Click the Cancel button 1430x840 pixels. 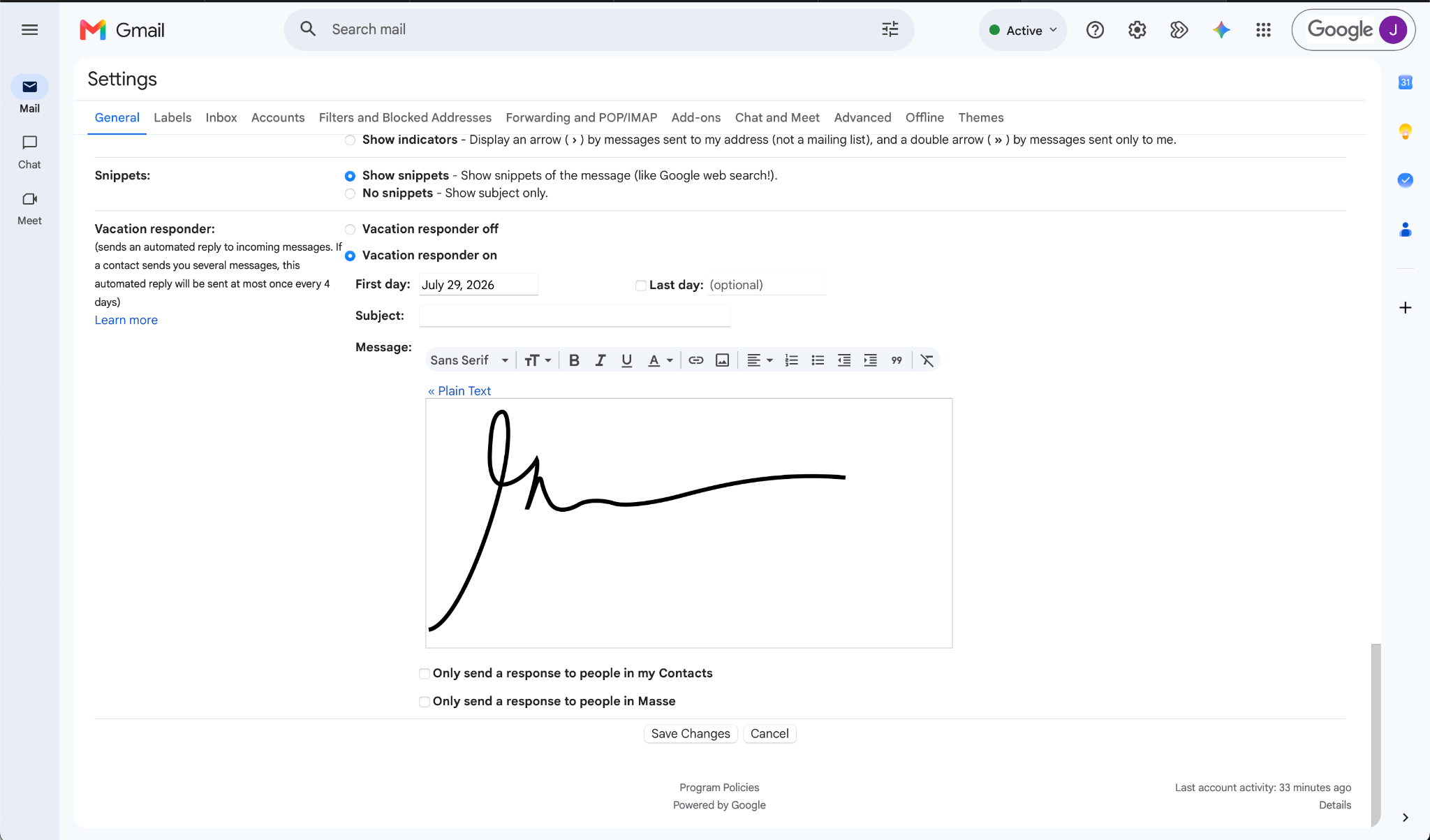pyautogui.click(x=769, y=734)
